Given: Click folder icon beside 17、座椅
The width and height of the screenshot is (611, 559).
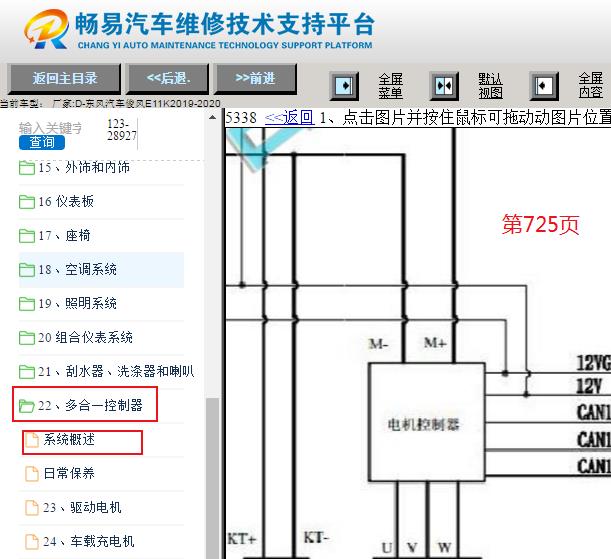Looking at the screenshot, I should [26, 236].
